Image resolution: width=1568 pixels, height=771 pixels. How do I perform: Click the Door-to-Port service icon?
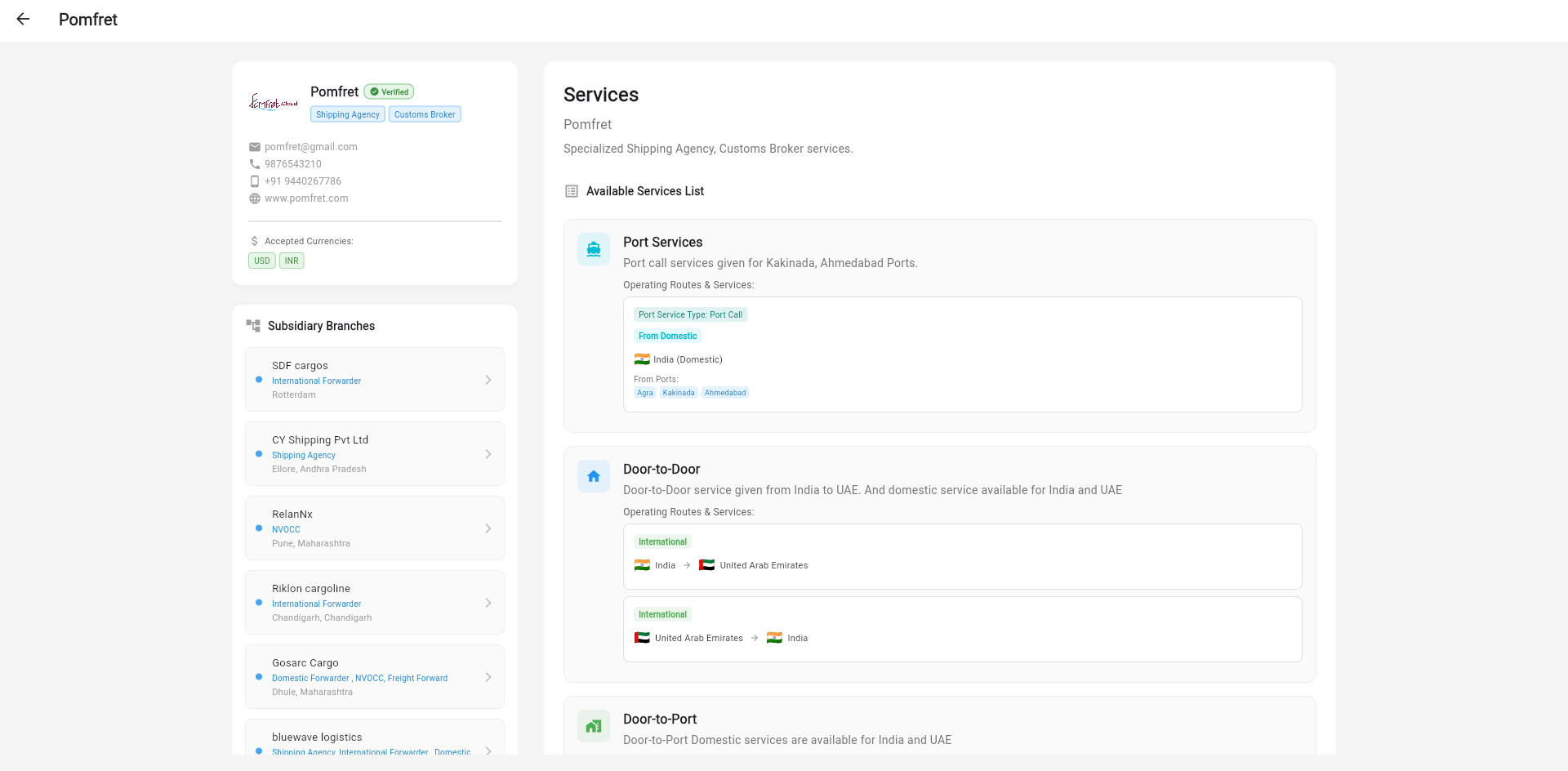click(x=594, y=726)
